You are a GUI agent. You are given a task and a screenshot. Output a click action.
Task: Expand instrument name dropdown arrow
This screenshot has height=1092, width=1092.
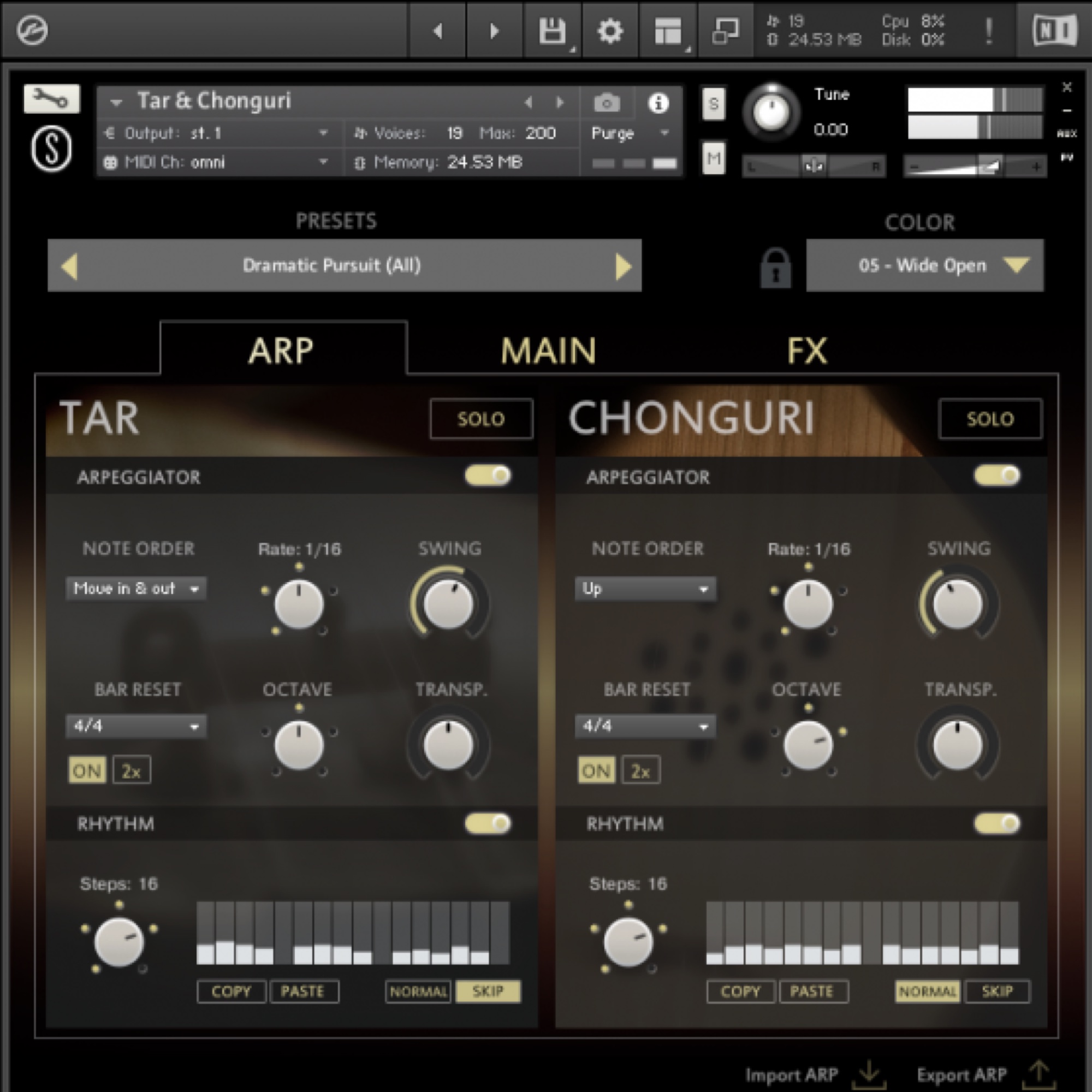[x=116, y=103]
